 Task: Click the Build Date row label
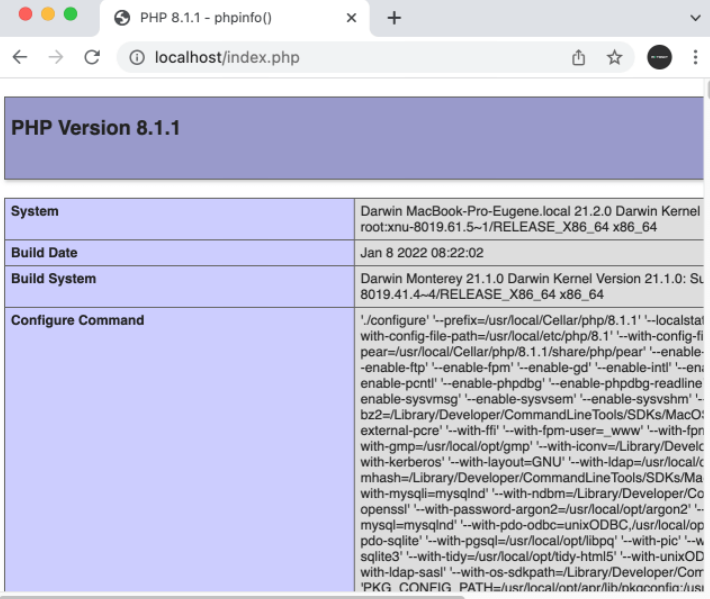(44, 253)
